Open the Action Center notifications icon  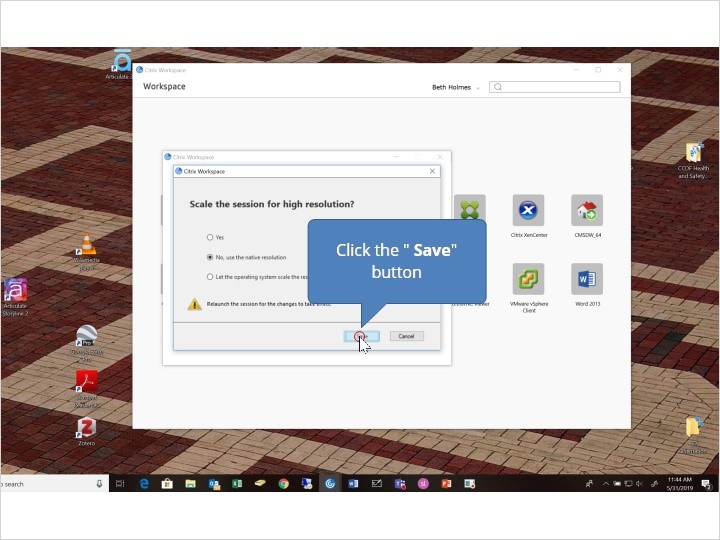(x=707, y=484)
